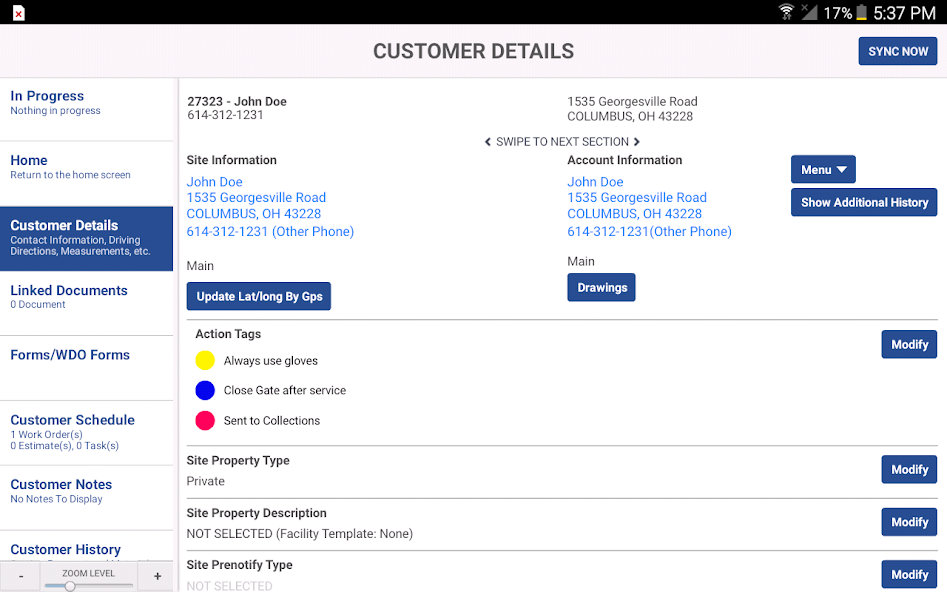Tap the notification icon in top-left corner
947x592 pixels.
click(x=18, y=13)
